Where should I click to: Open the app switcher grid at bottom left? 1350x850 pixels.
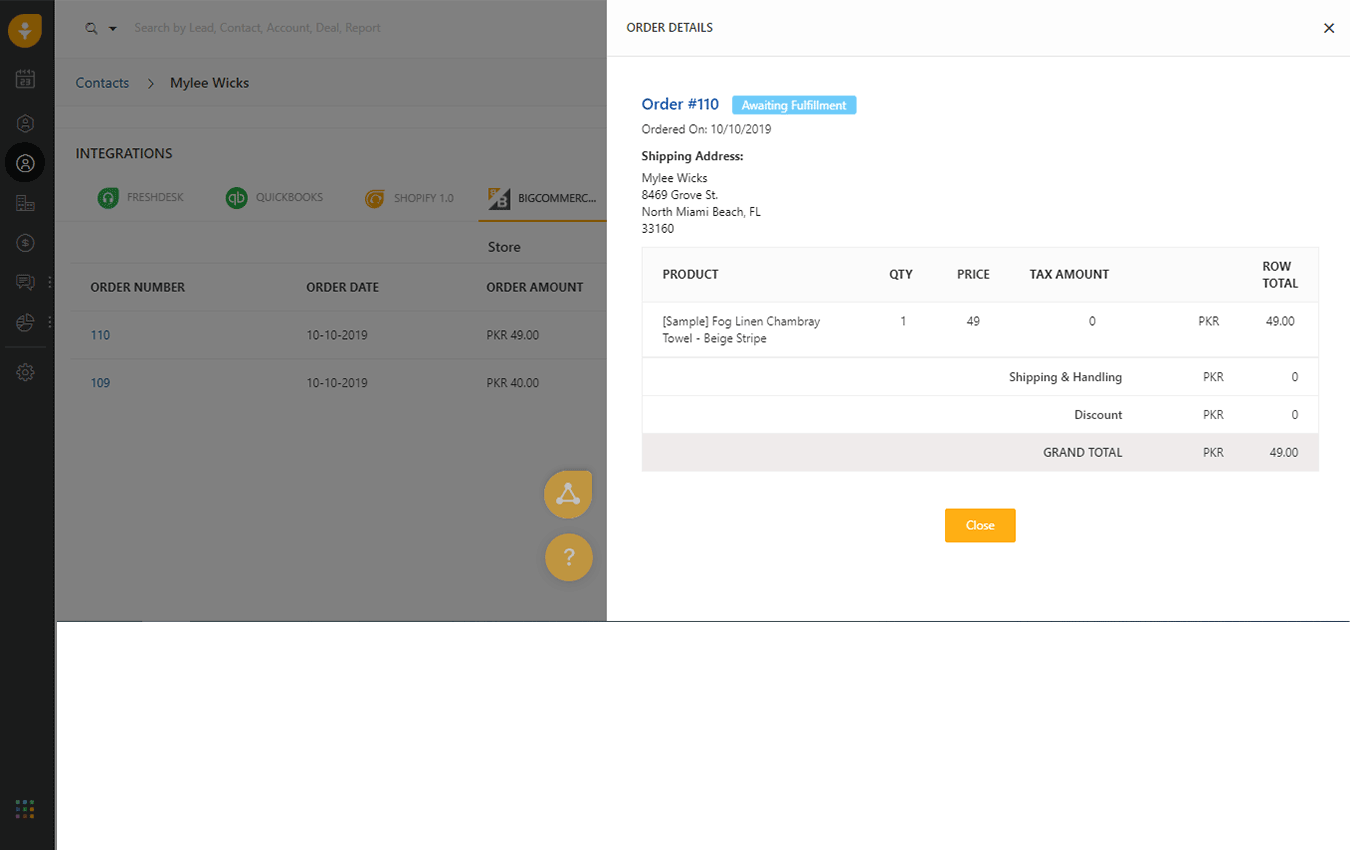[x=25, y=808]
